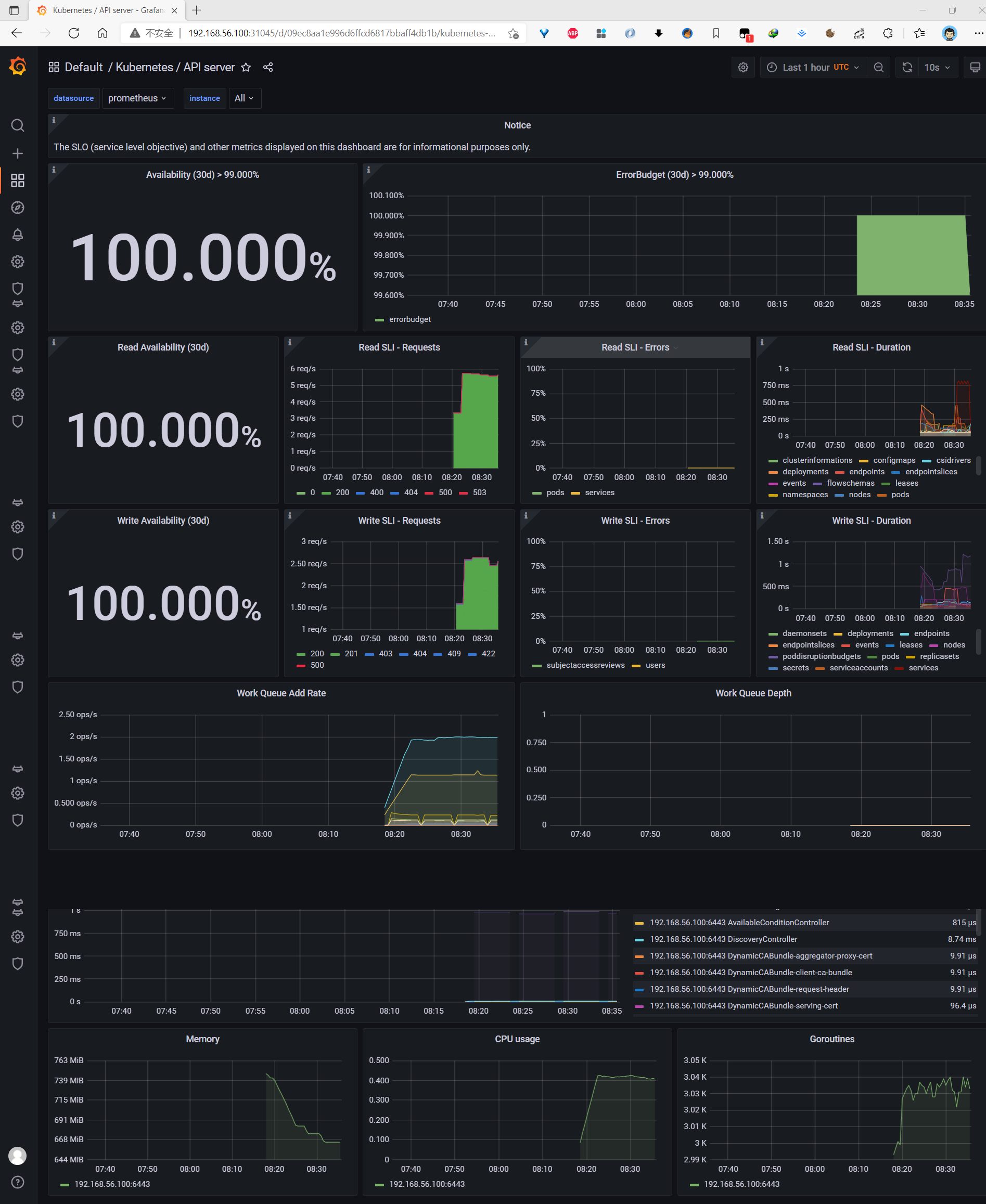Open the Goroutines panel title menu

[831, 1039]
